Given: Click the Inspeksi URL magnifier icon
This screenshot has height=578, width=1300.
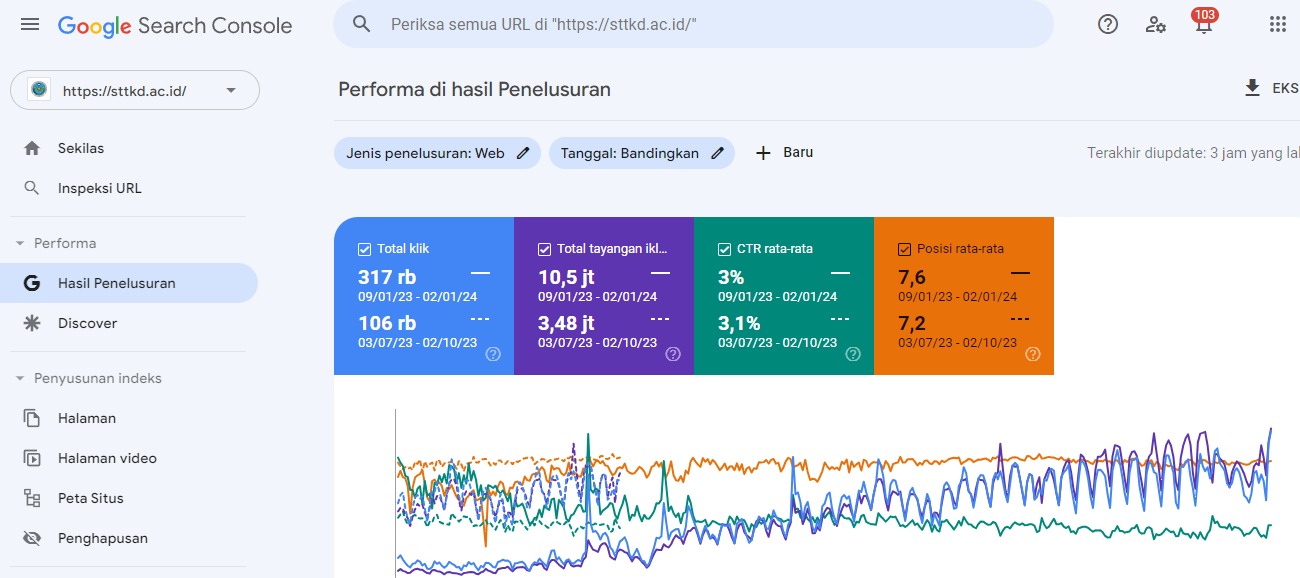Looking at the screenshot, I should [32, 188].
